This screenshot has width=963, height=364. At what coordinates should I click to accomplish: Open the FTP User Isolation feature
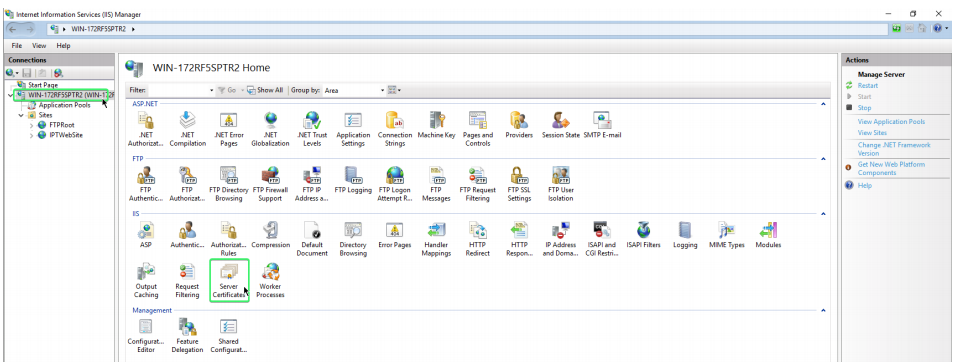tap(561, 184)
